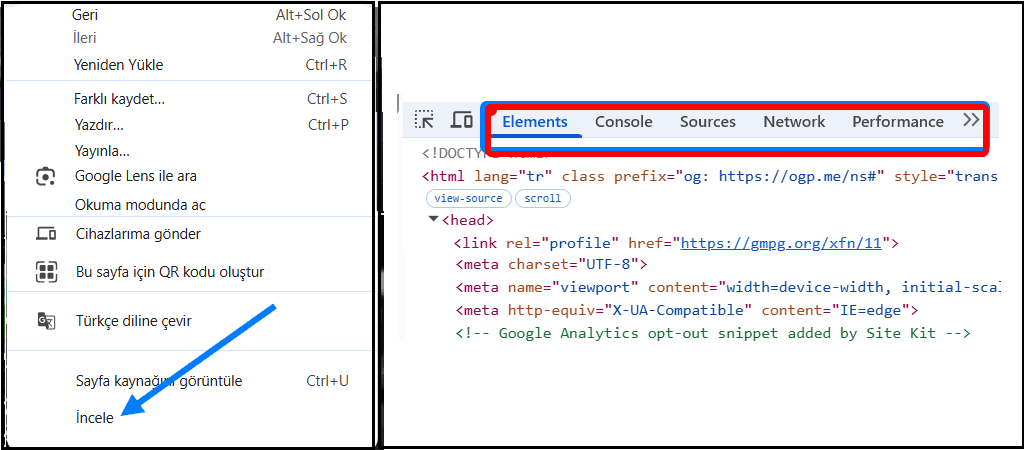The height and width of the screenshot is (450, 1024).
Task: Choose Geri in the context menu
Action: [x=85, y=14]
